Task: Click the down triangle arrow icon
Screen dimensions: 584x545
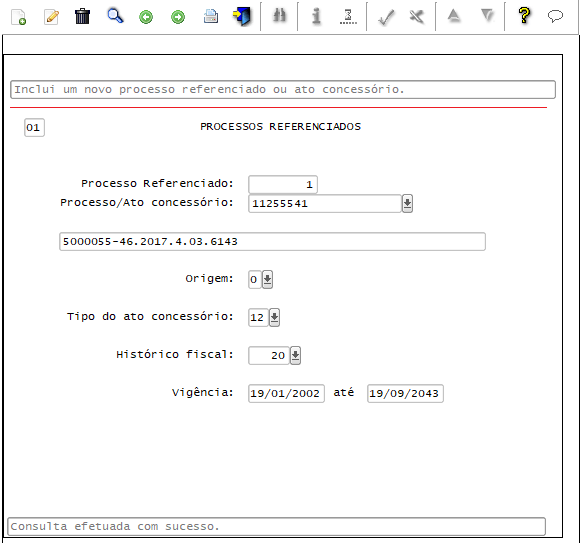Action: tap(487, 16)
